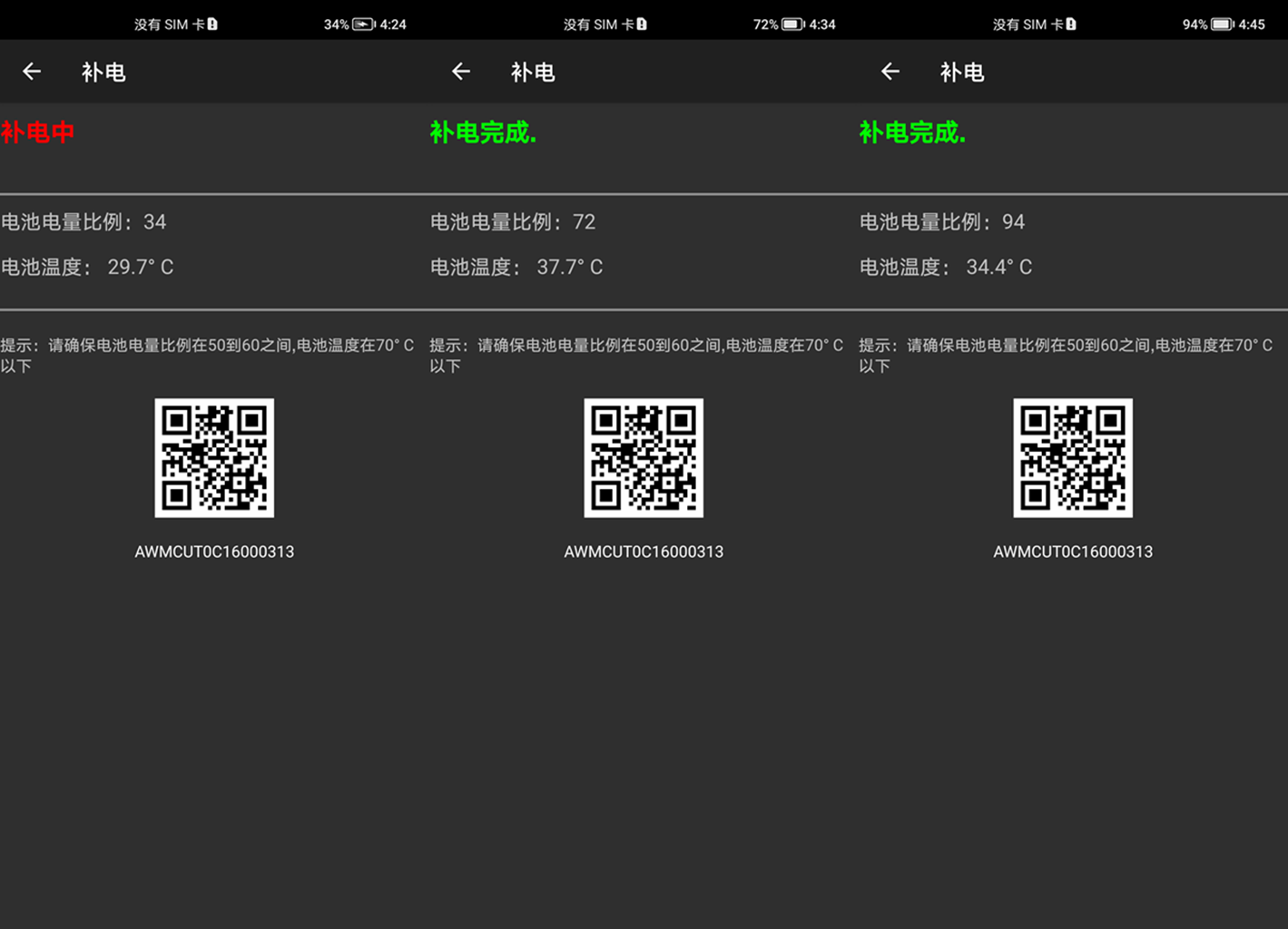This screenshot has width=1288, height=929.
Task: Click the 补电 title on the 4:24 screen
Action: 103,73
